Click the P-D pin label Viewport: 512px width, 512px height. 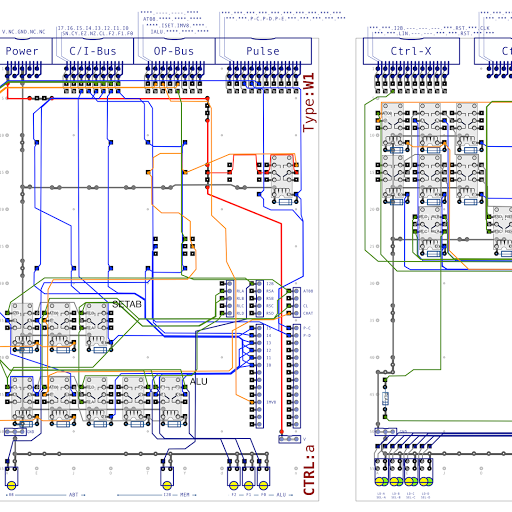click(x=307, y=336)
